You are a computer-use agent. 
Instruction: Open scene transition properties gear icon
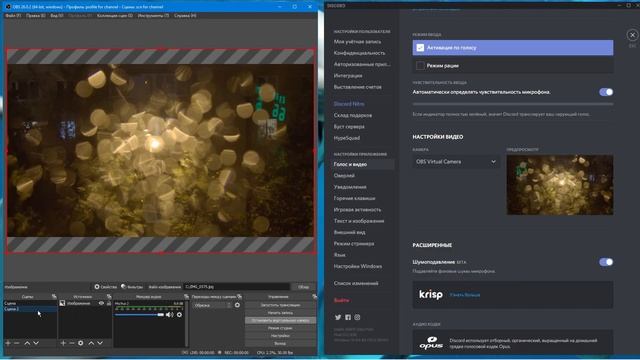tap(237, 305)
